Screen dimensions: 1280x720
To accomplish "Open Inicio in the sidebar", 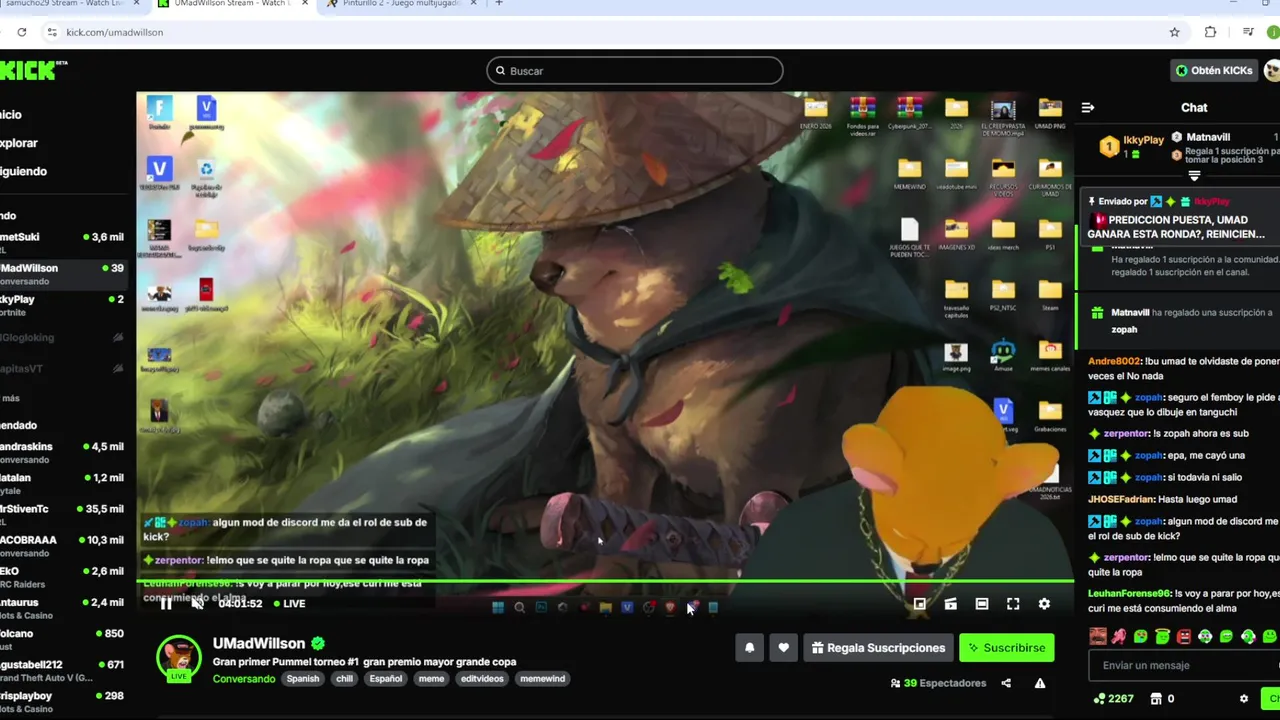I will coord(10,114).
